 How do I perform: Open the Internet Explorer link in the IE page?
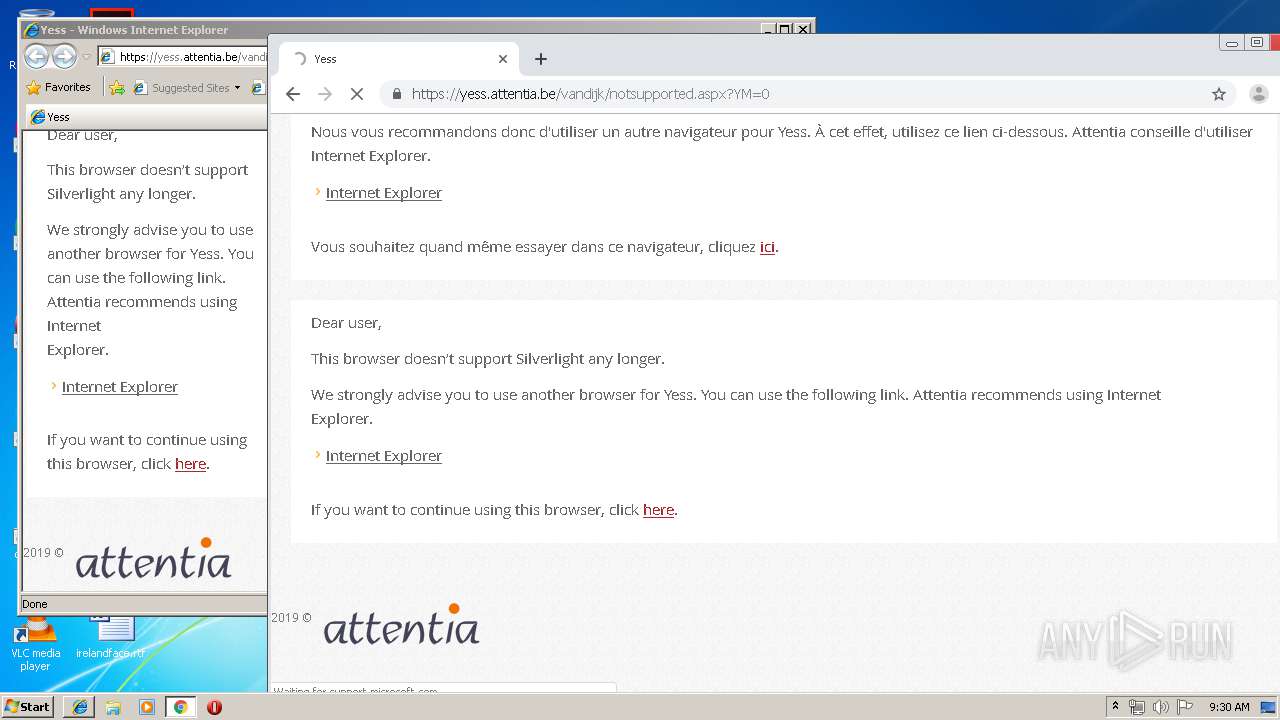tap(120, 387)
